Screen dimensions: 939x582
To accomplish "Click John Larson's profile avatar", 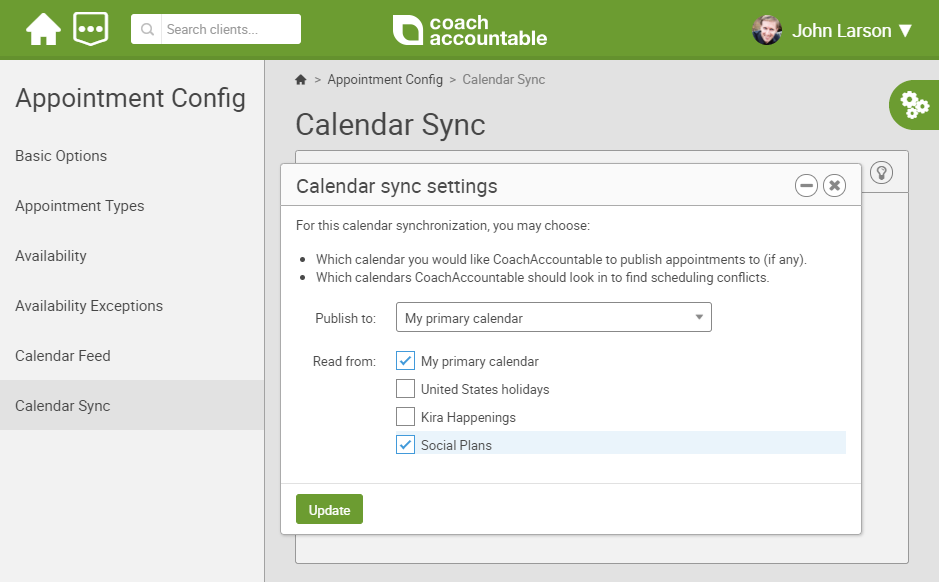I will [767, 30].
